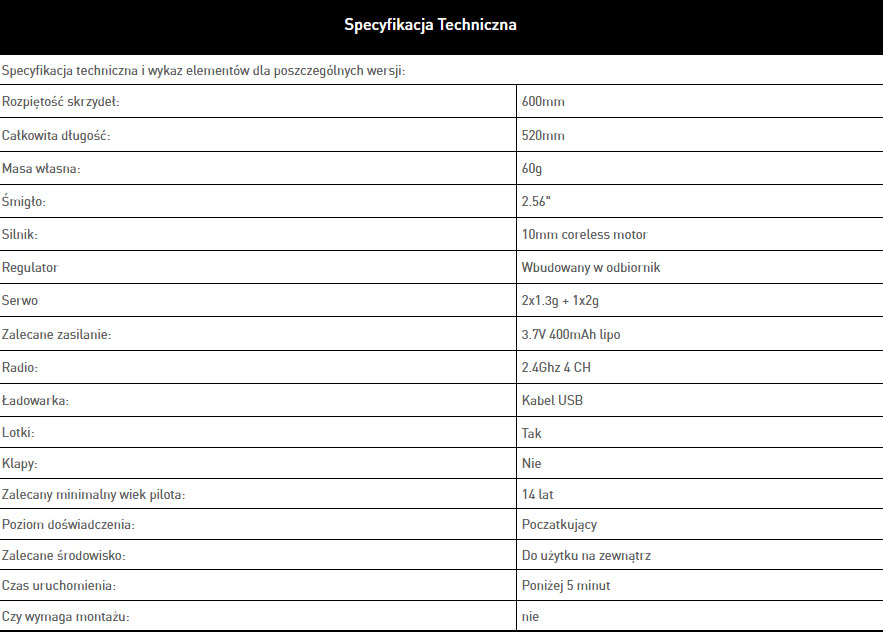Click the 520mm length value
This screenshot has width=883, height=636.
click(x=543, y=135)
